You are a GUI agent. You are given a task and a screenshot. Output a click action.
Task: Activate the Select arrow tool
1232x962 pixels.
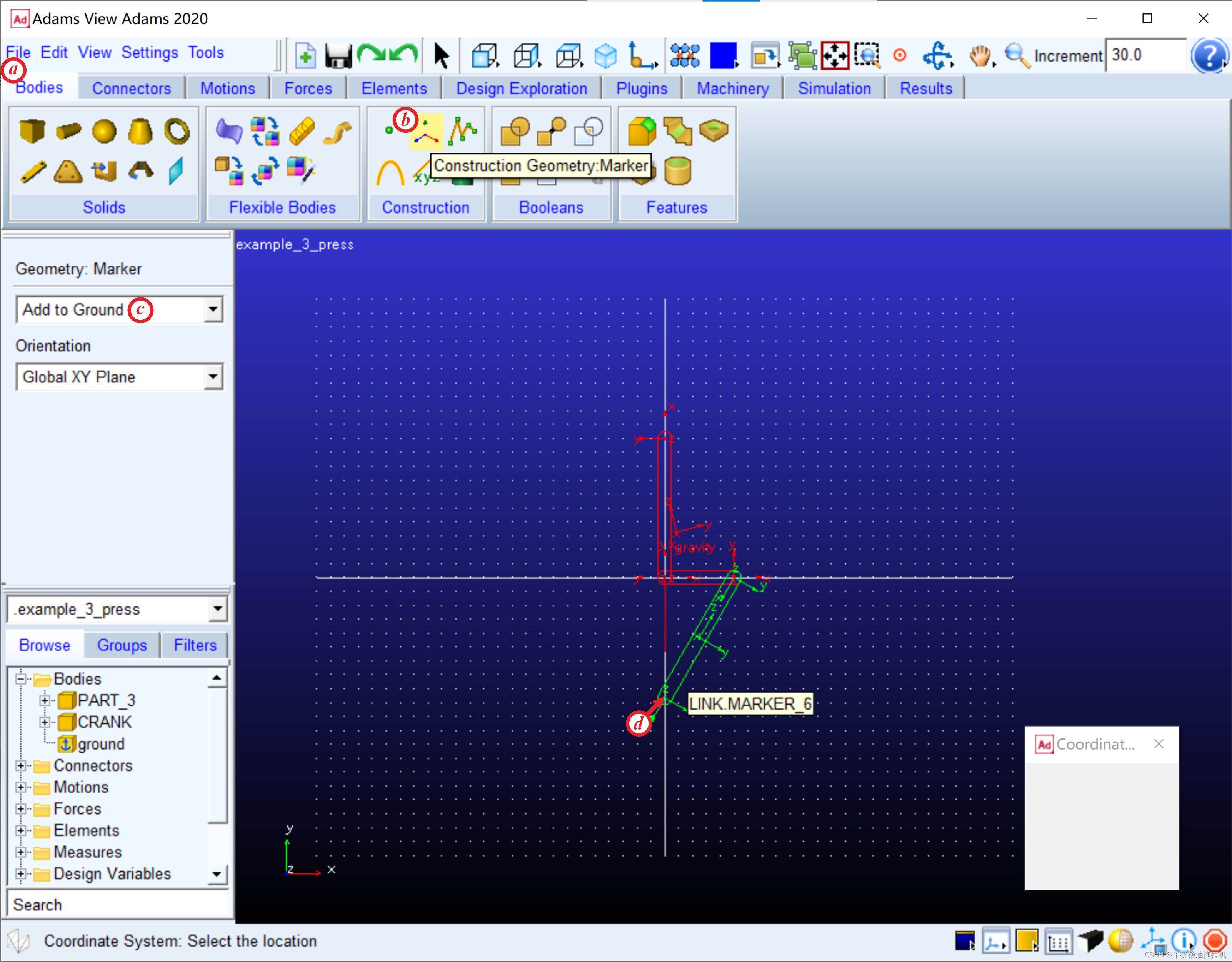(442, 56)
